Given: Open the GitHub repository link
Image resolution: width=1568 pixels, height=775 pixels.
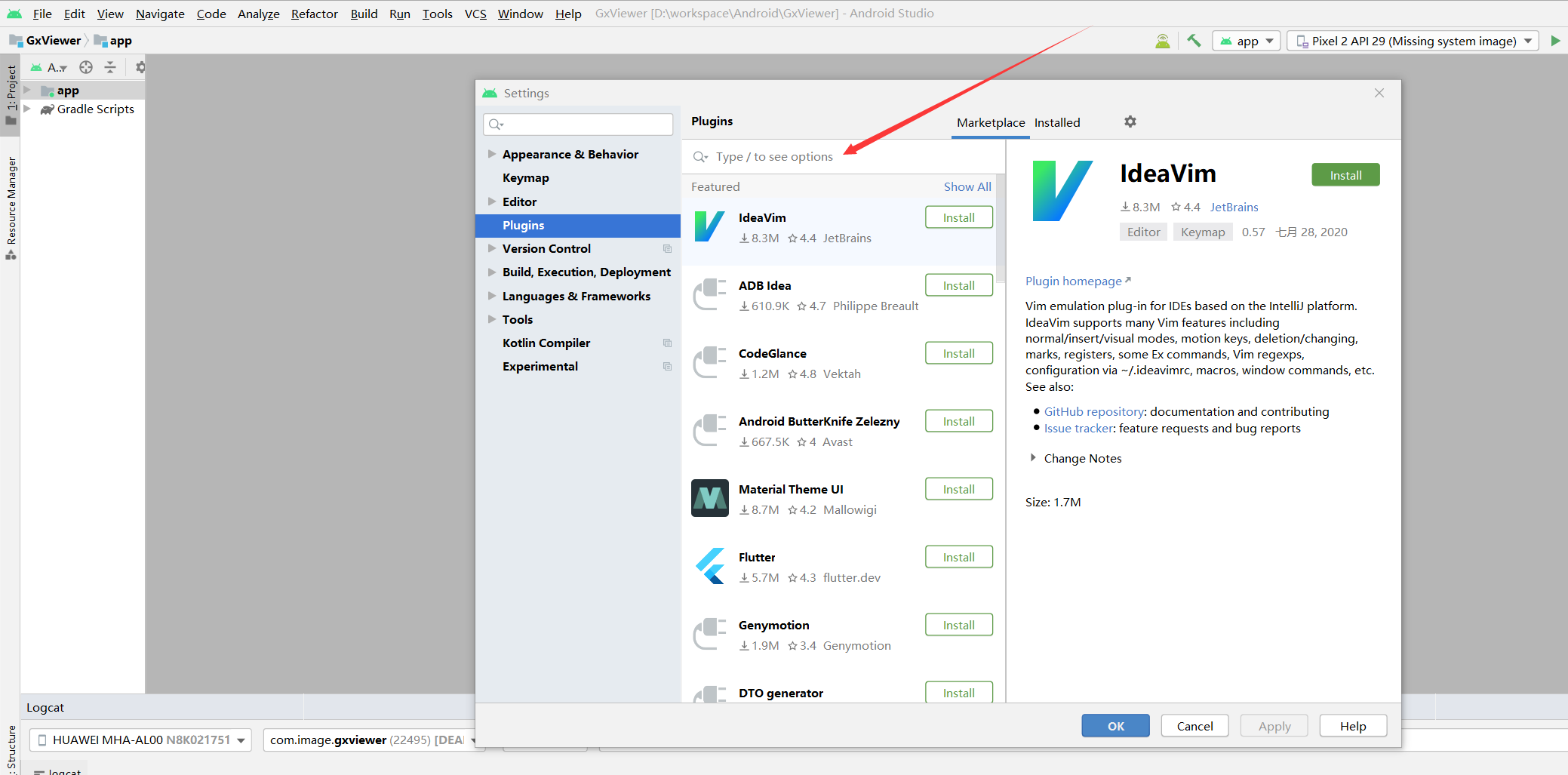Looking at the screenshot, I should (1094, 411).
